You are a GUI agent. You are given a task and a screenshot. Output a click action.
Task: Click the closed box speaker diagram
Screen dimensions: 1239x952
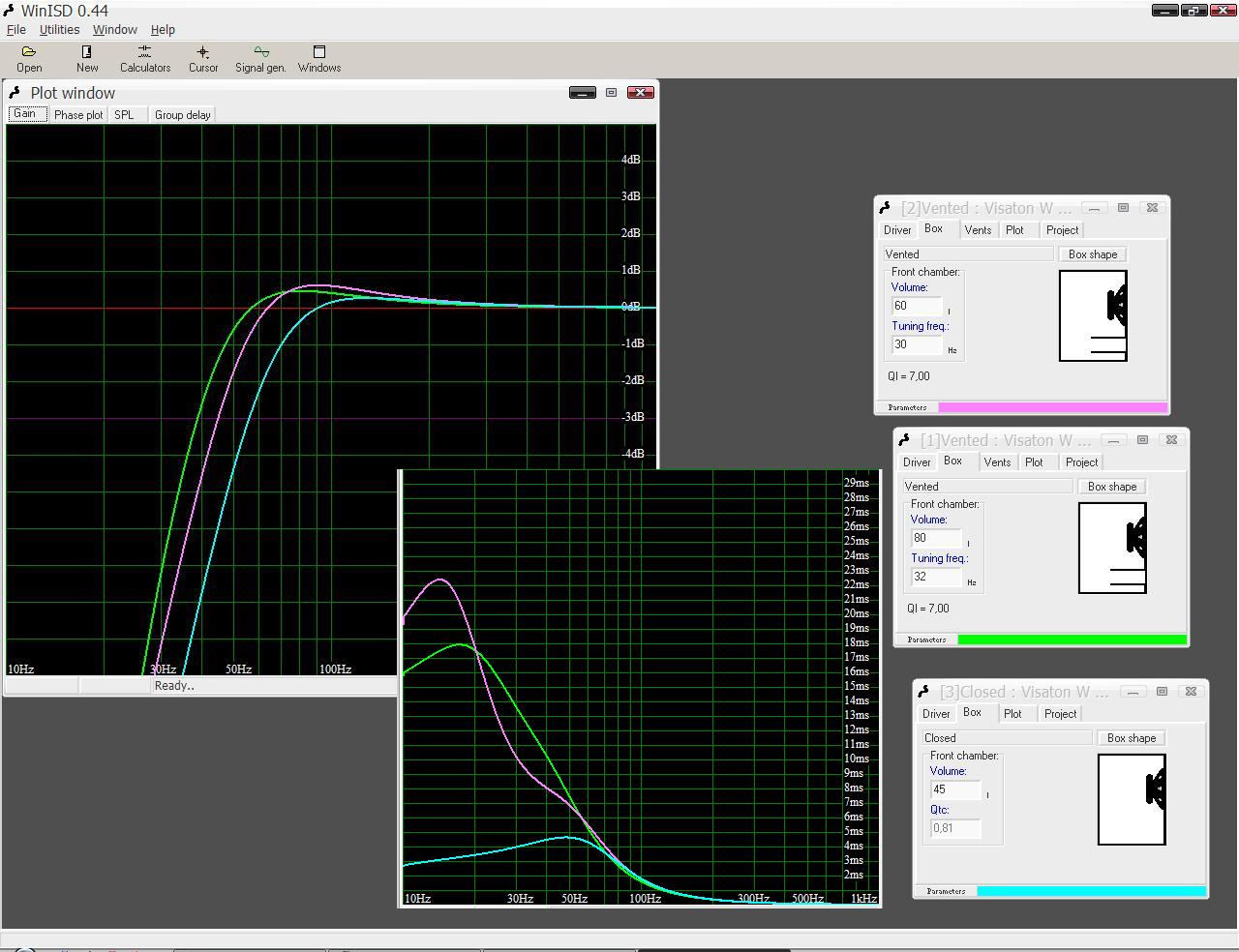1132,799
